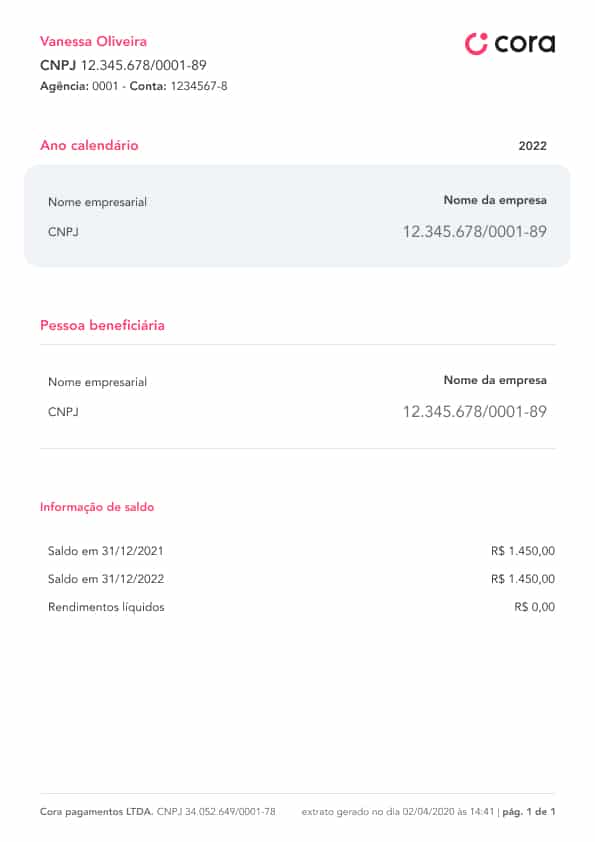The image size is (595, 842).
Task: Click the Cora pagamentos LTDA footer text
Action: point(97,811)
